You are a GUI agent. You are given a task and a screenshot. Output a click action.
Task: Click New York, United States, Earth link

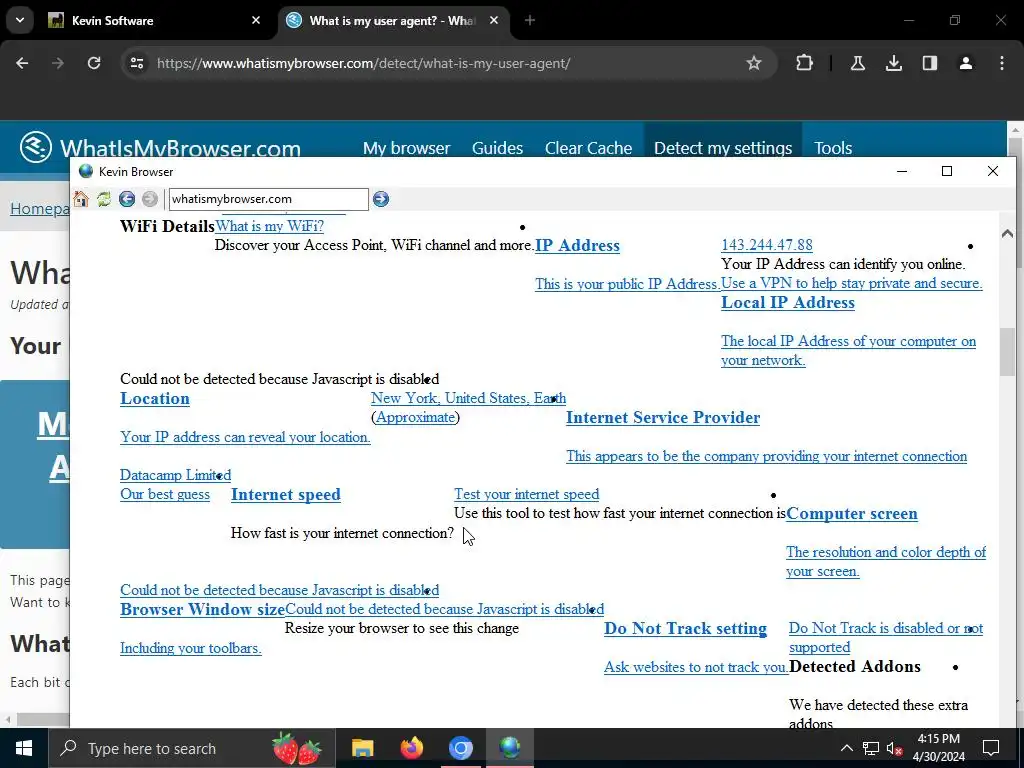[468, 398]
